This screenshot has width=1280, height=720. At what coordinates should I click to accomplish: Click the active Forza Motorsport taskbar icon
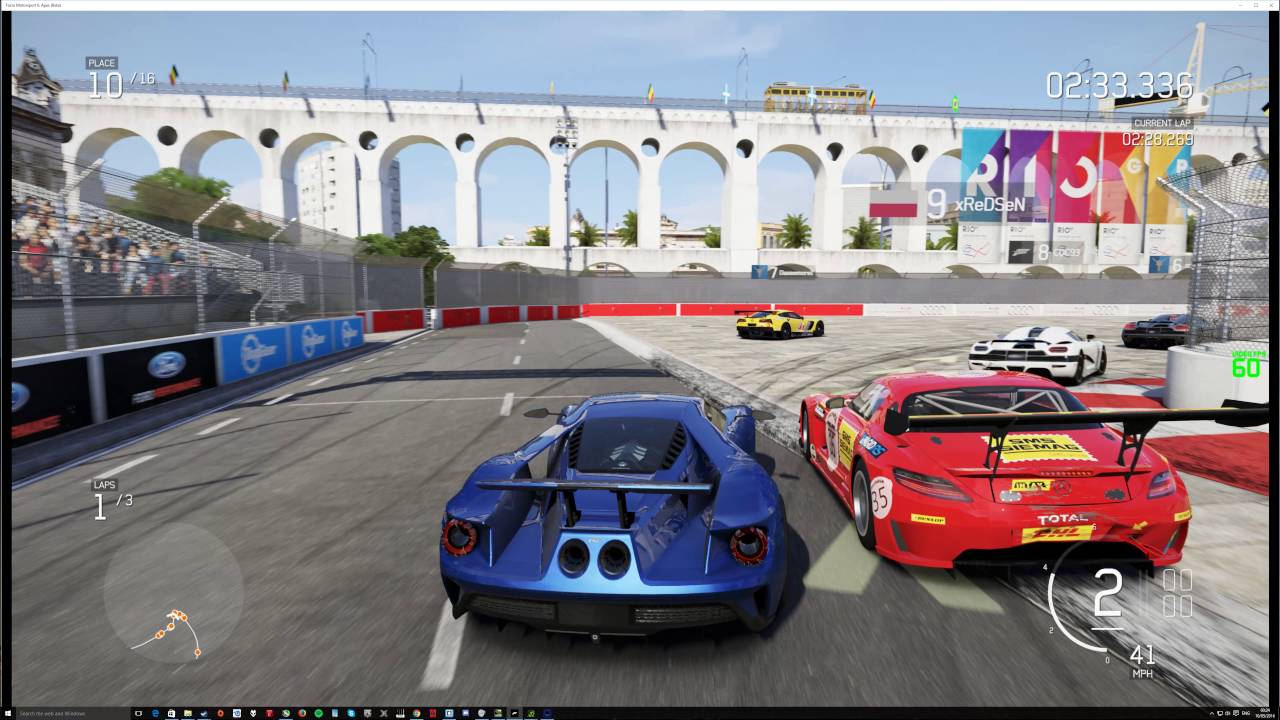(x=514, y=713)
